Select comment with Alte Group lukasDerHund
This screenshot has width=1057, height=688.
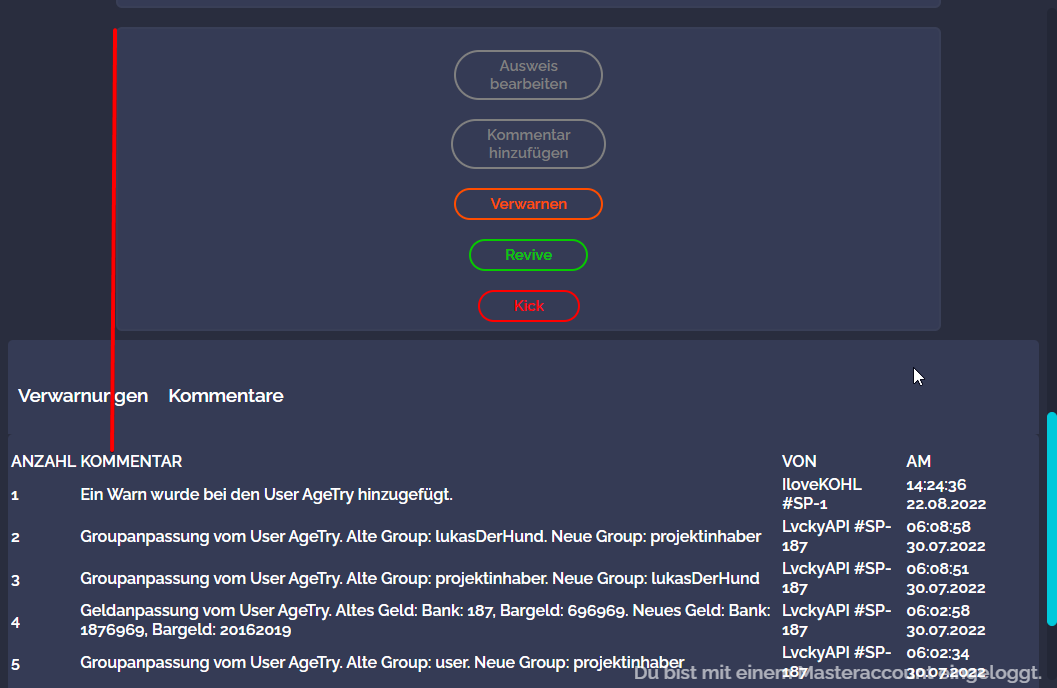(420, 537)
